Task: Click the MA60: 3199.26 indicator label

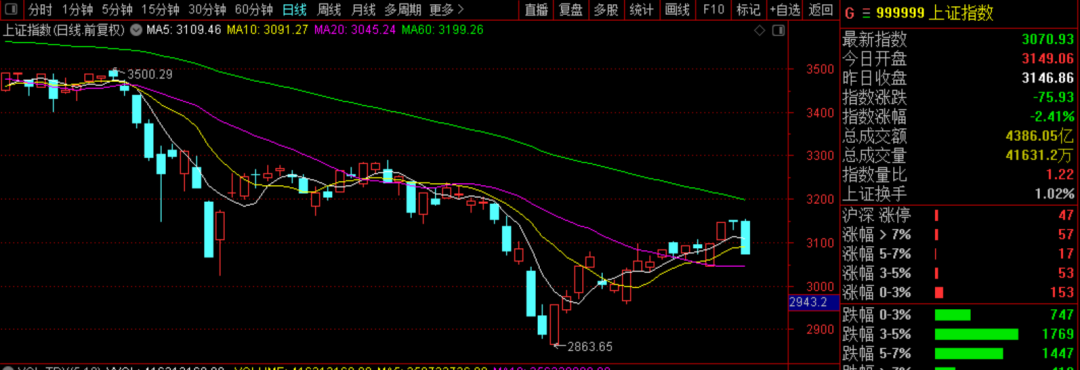Action: click(x=442, y=30)
